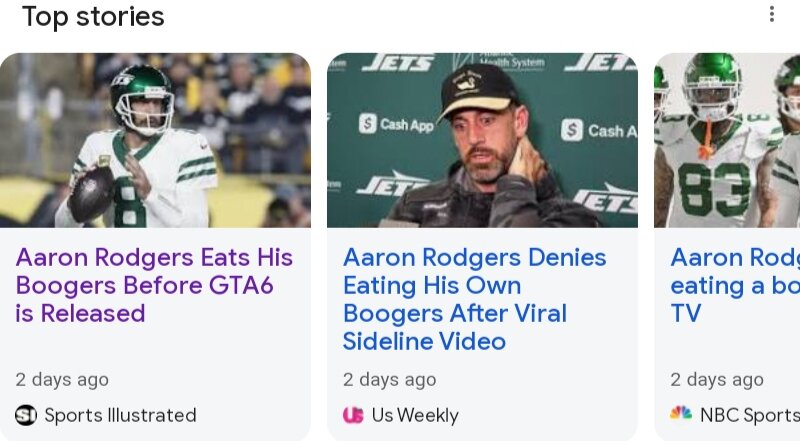Open the partially visible third story headline

tap(735, 285)
